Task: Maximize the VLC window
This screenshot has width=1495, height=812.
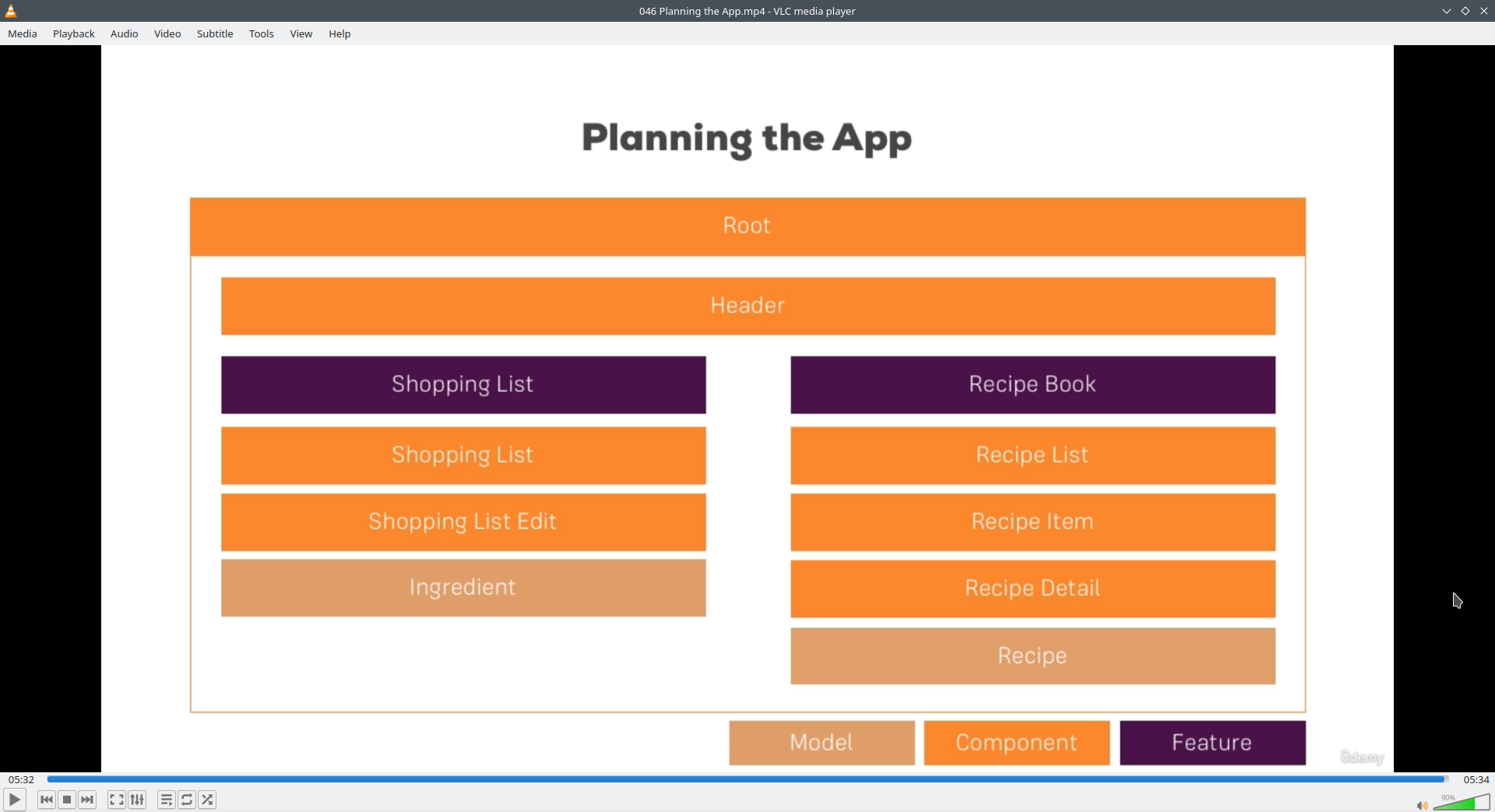Action: coord(1465,11)
